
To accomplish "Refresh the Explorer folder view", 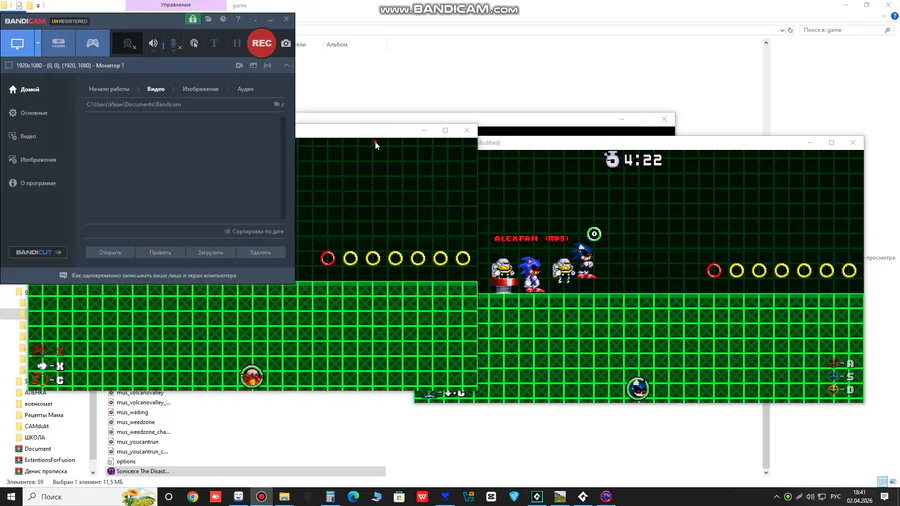I will coord(790,30).
